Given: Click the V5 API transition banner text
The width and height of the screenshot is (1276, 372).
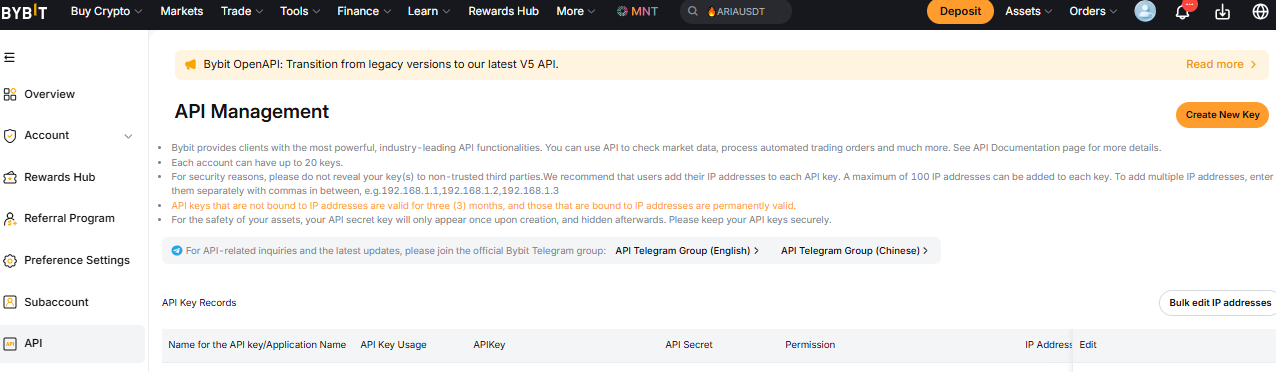Looking at the screenshot, I should [381, 64].
